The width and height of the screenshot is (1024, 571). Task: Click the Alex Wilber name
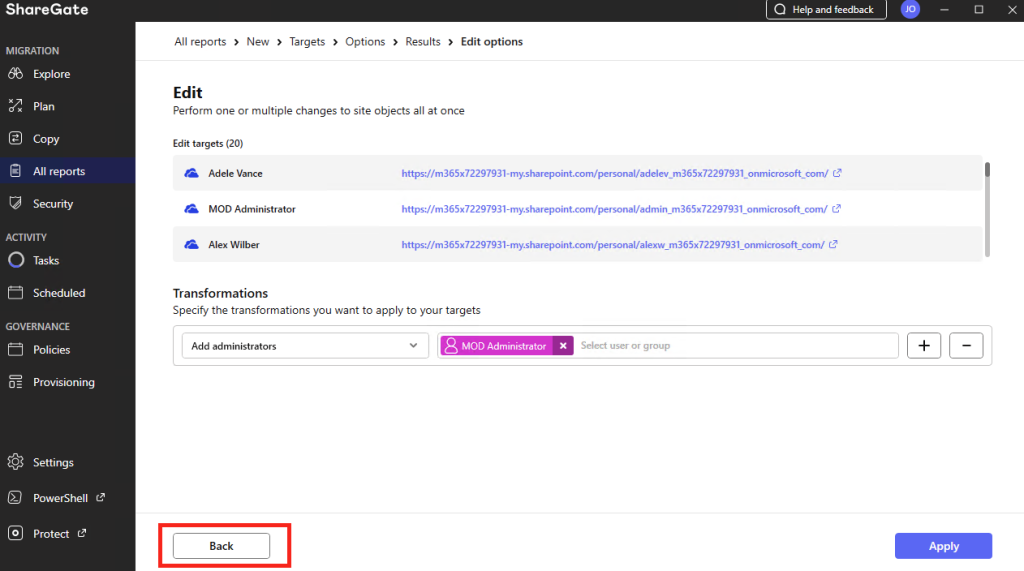pyautogui.click(x=234, y=244)
